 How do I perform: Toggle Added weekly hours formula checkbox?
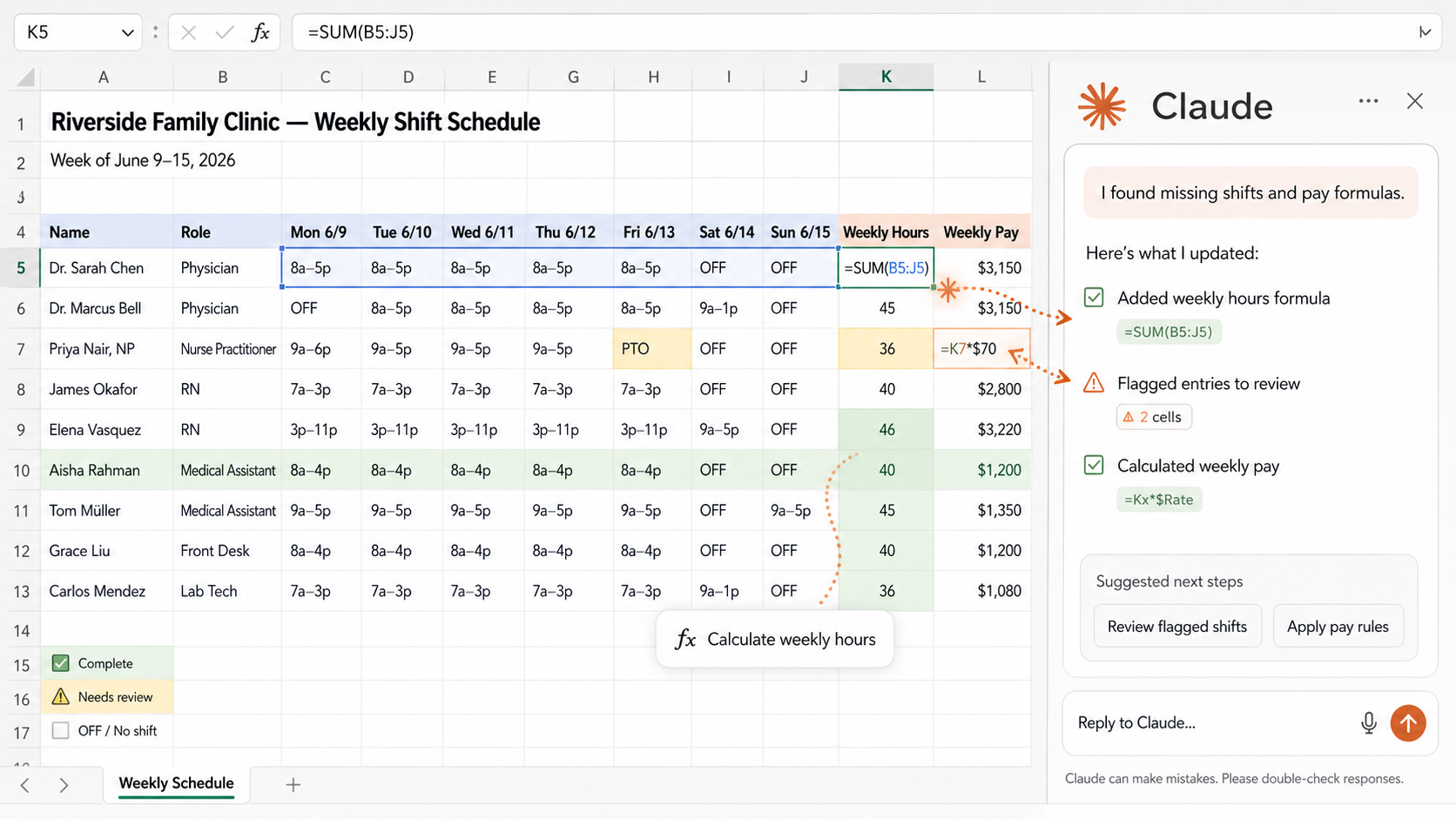tap(1094, 298)
